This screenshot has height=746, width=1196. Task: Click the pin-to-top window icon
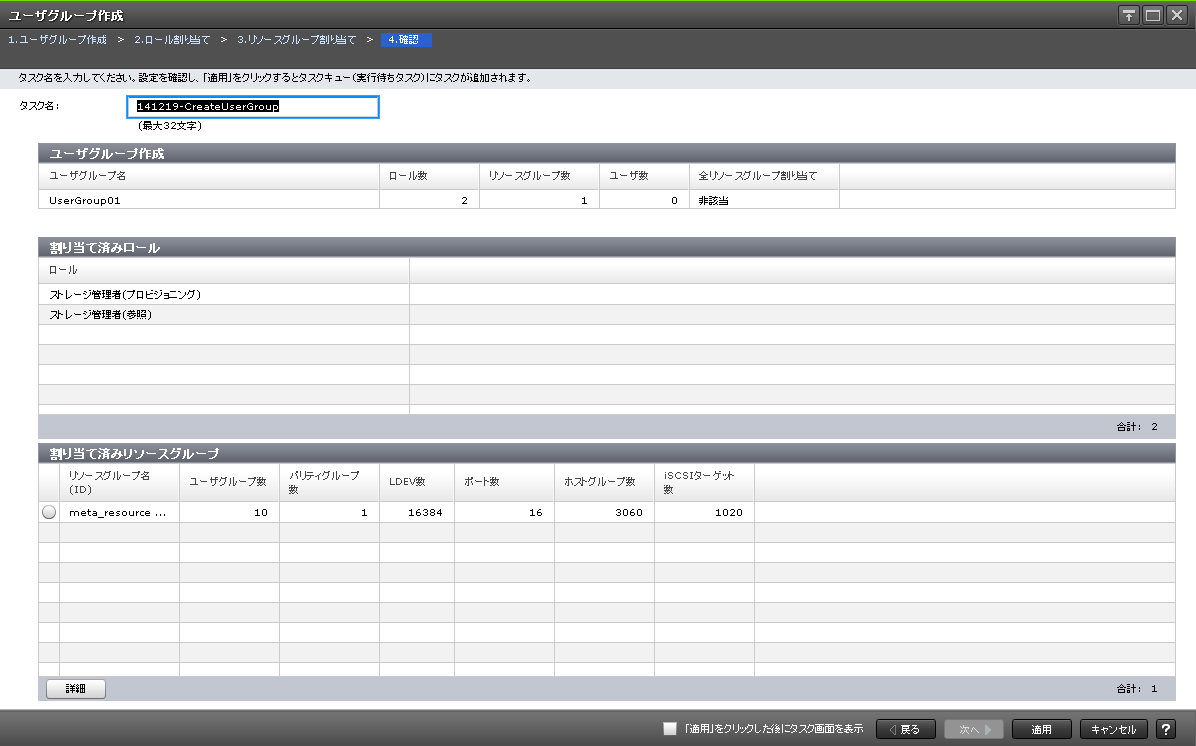[x=1129, y=15]
